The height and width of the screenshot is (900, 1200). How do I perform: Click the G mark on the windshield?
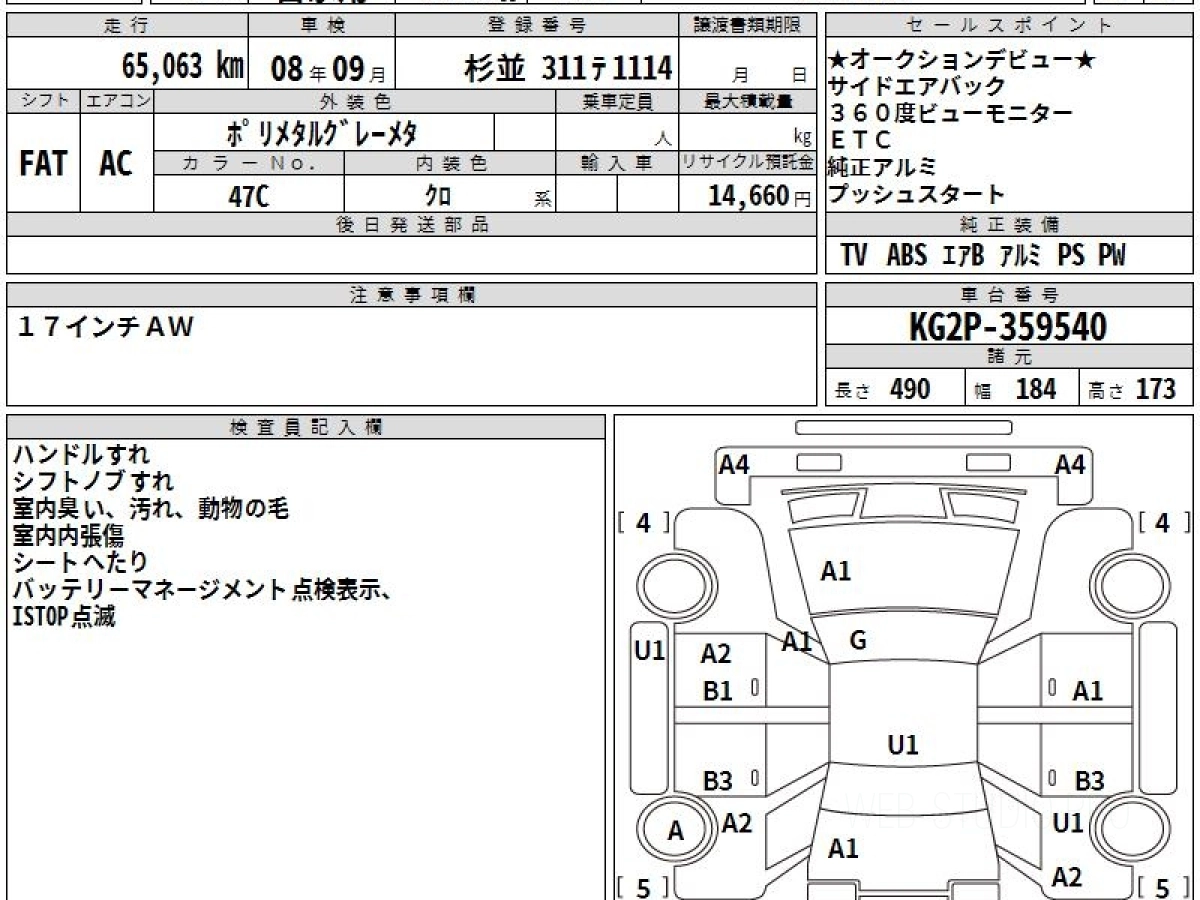pos(857,641)
